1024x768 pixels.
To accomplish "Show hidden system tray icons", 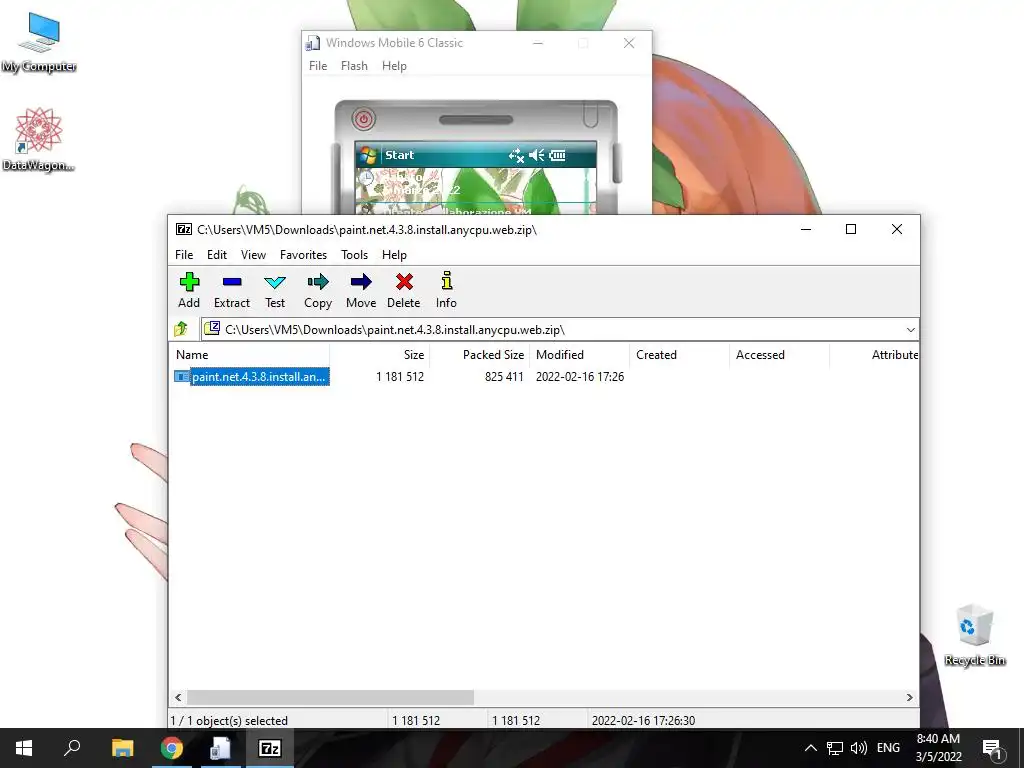I will 810,748.
